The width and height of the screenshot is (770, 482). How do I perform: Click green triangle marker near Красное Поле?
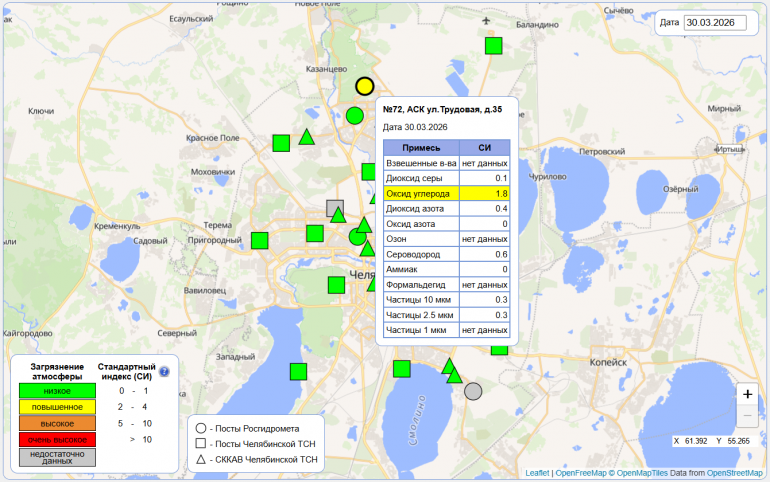point(307,138)
